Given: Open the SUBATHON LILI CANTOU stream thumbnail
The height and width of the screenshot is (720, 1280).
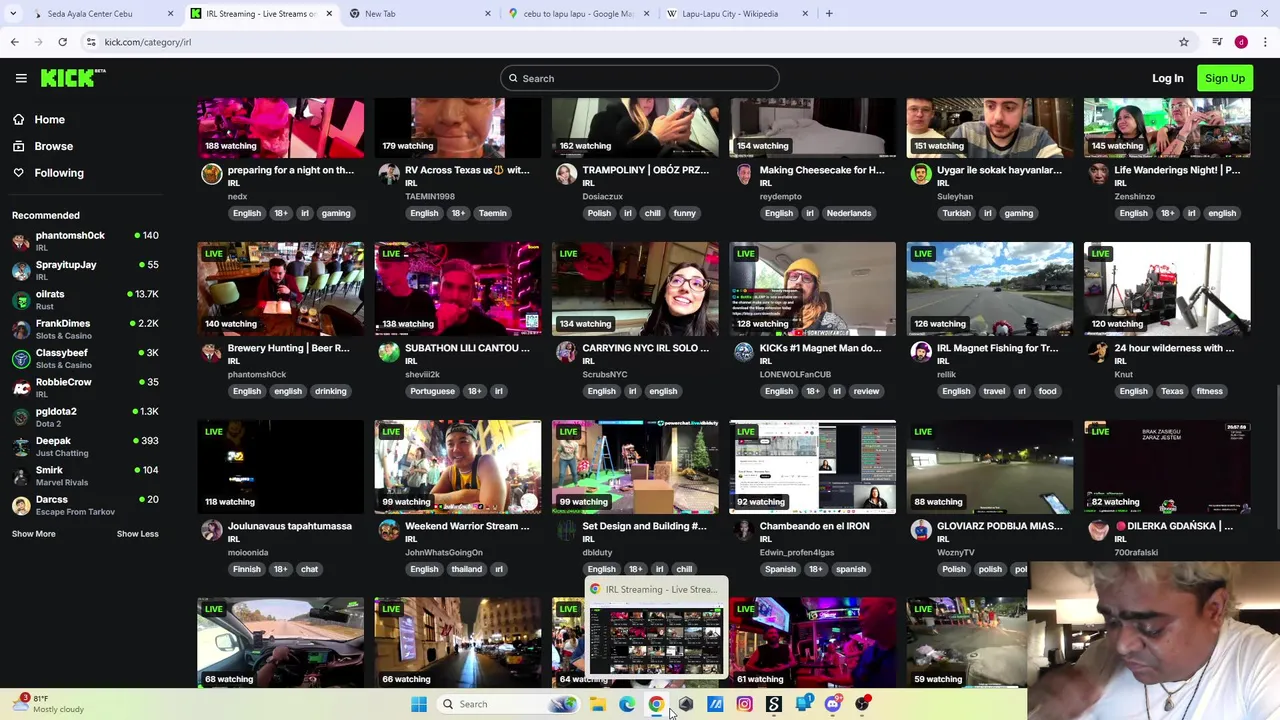Looking at the screenshot, I should tap(458, 288).
